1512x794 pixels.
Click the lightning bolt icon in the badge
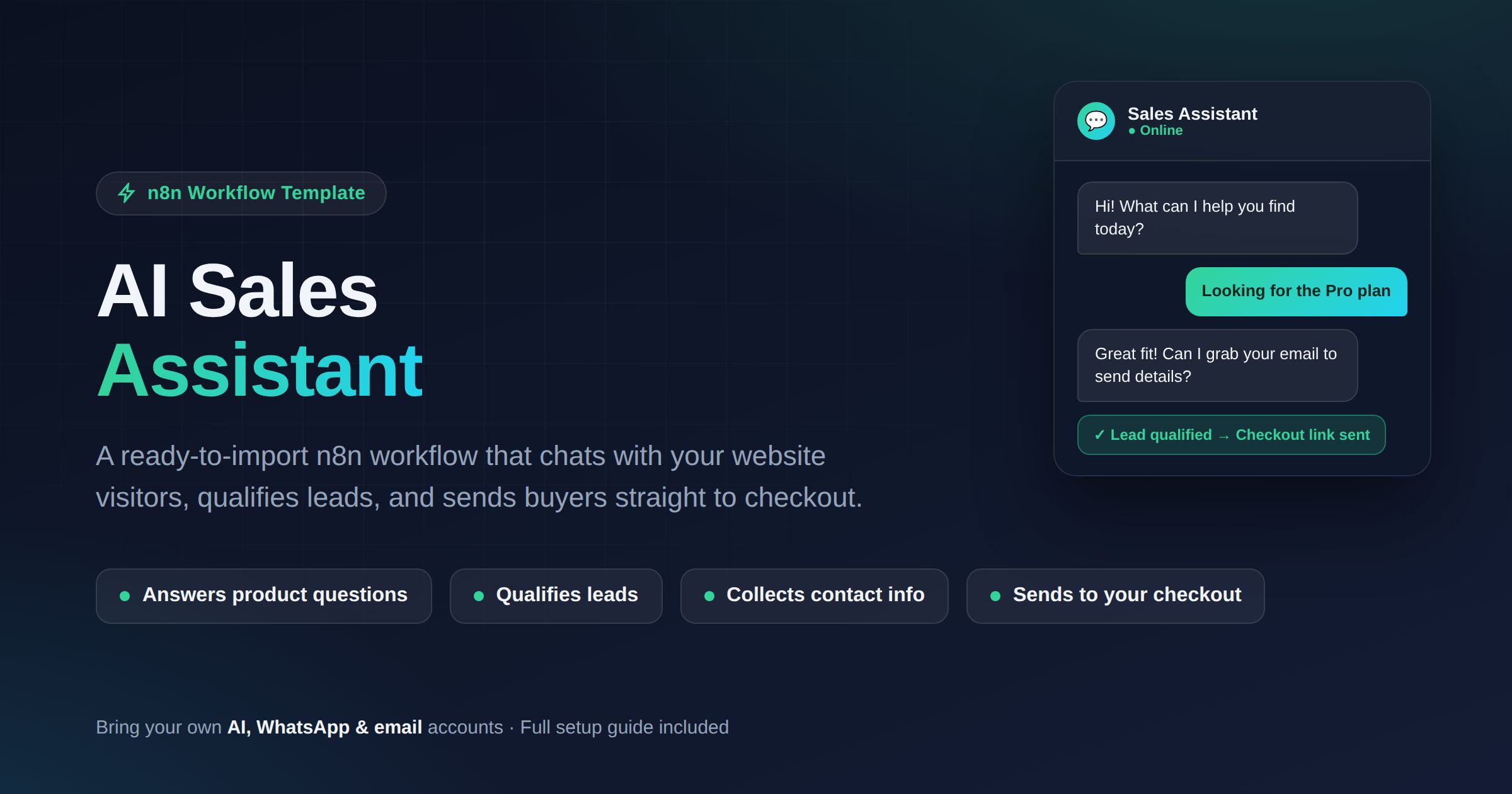tap(127, 193)
